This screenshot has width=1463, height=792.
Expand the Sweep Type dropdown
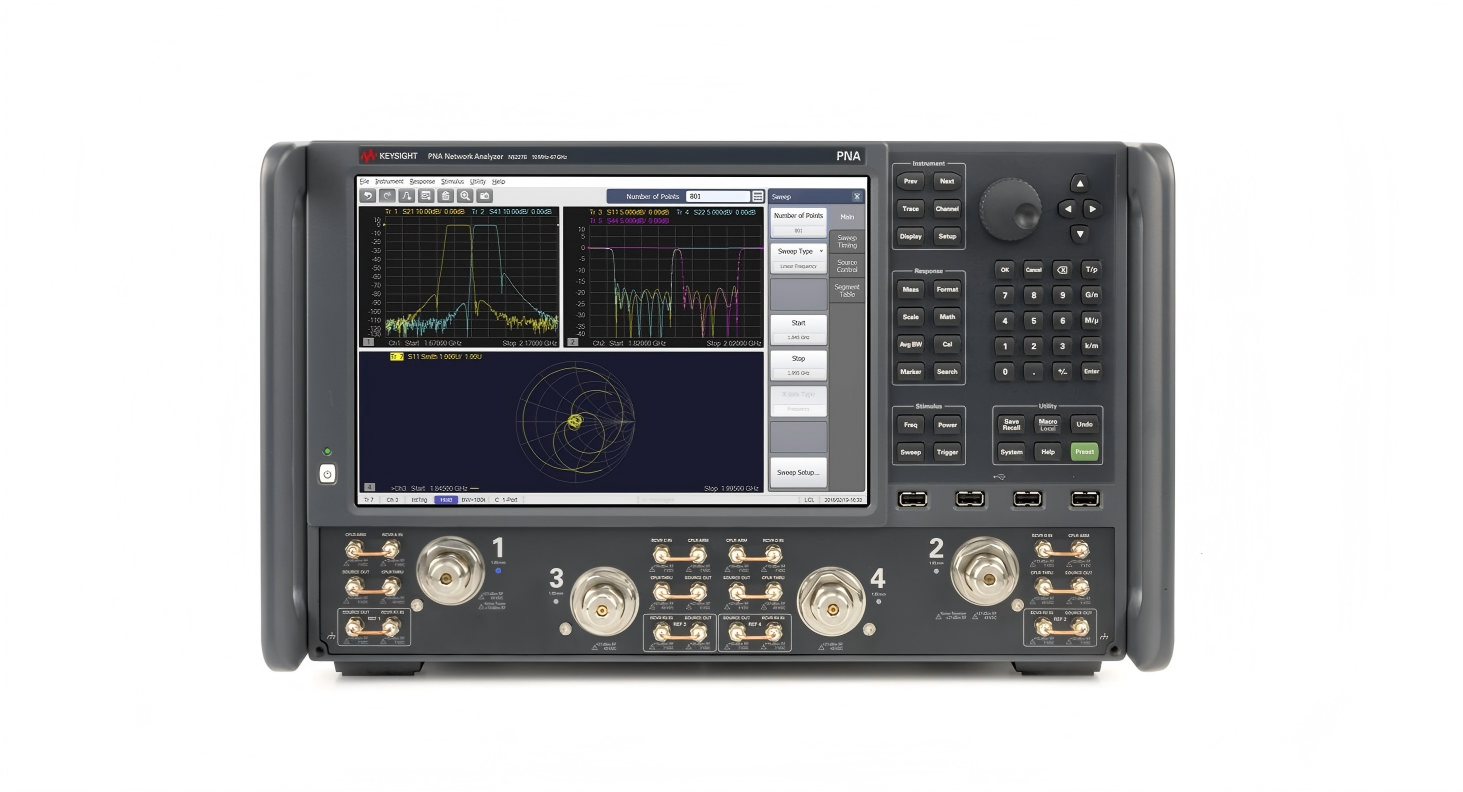pyautogui.click(x=798, y=252)
